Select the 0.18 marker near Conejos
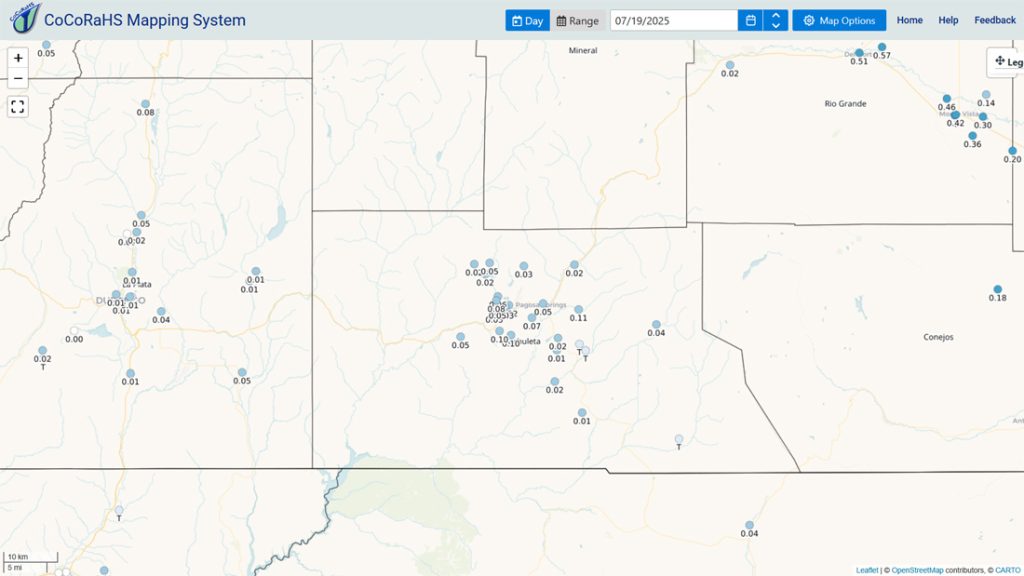The width and height of the screenshot is (1024, 576). pos(997,289)
